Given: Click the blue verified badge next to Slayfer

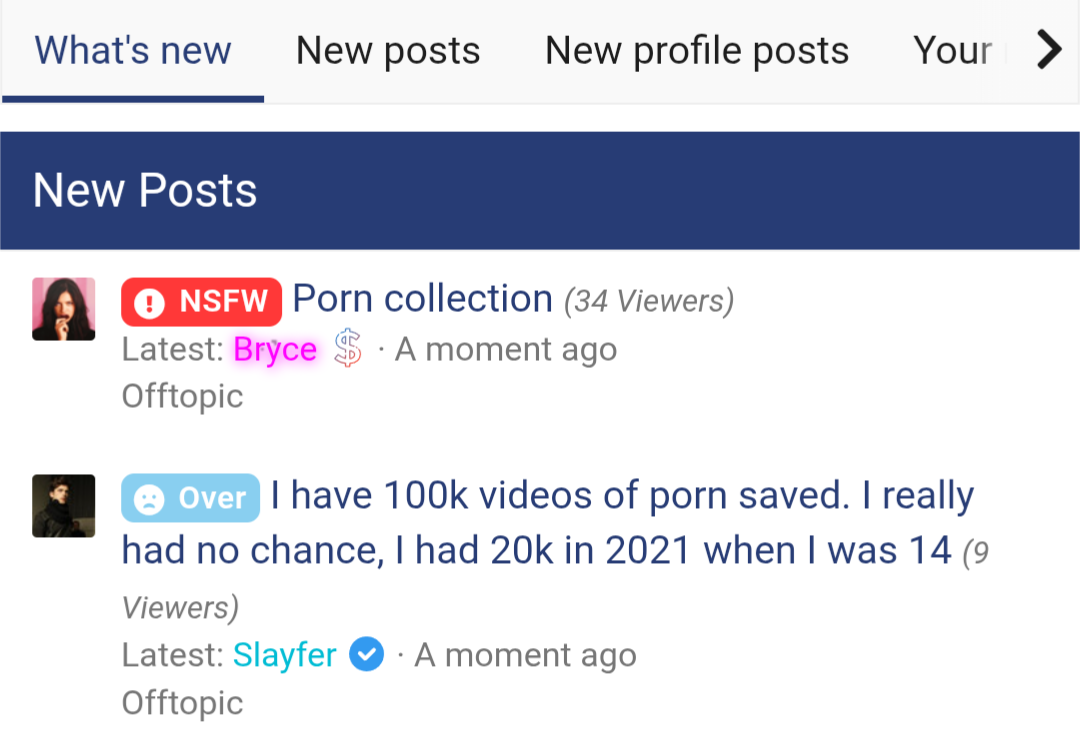Looking at the screenshot, I should pos(366,655).
